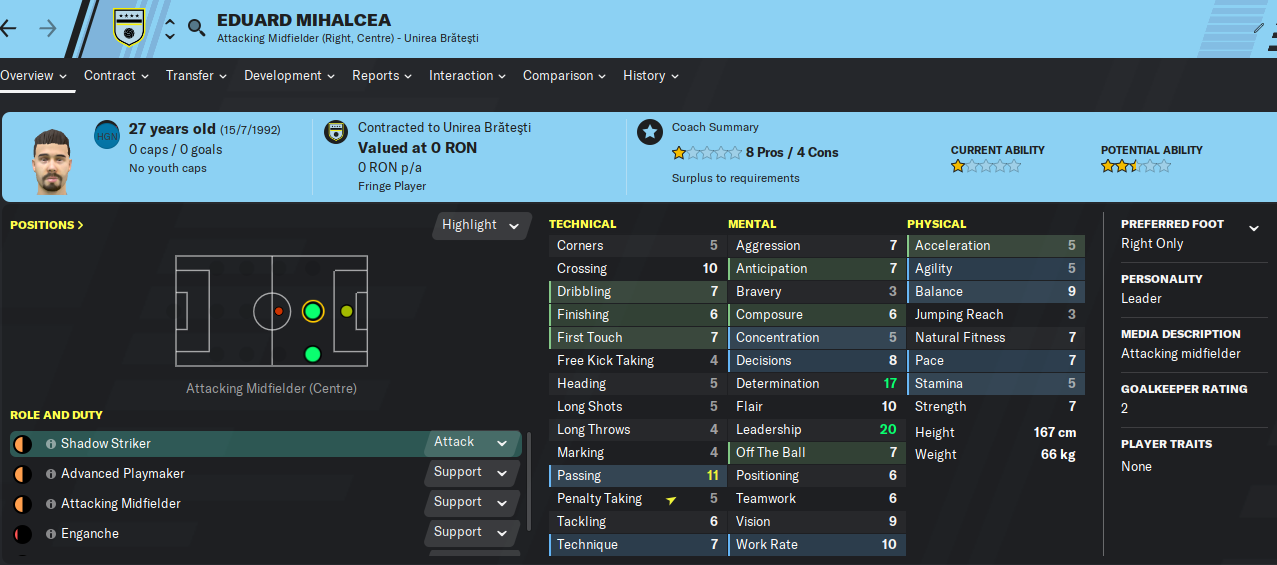Screen dimensions: 1277x565
Task: Open the Transfer menu
Action: (196, 75)
